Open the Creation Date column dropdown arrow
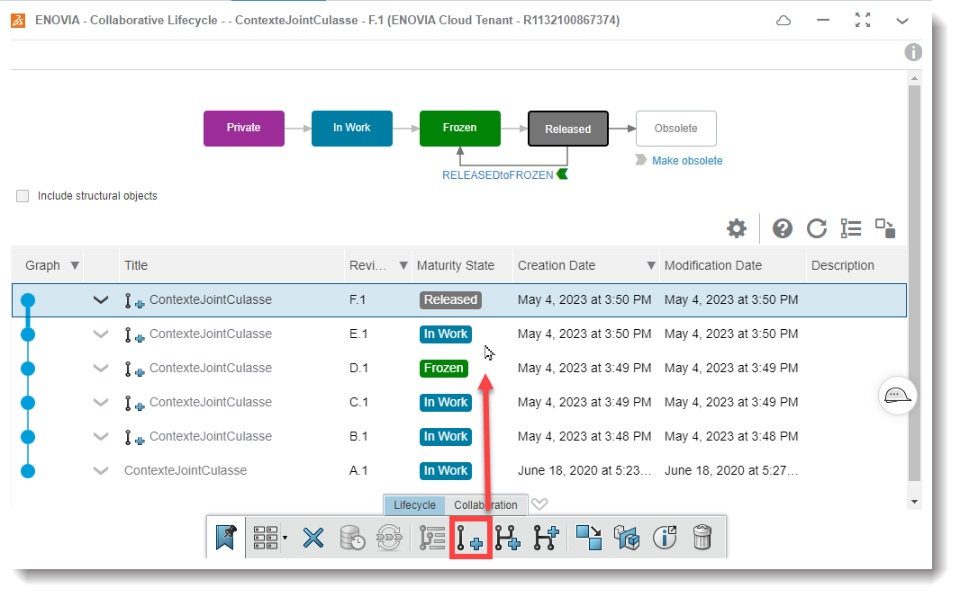 [651, 266]
